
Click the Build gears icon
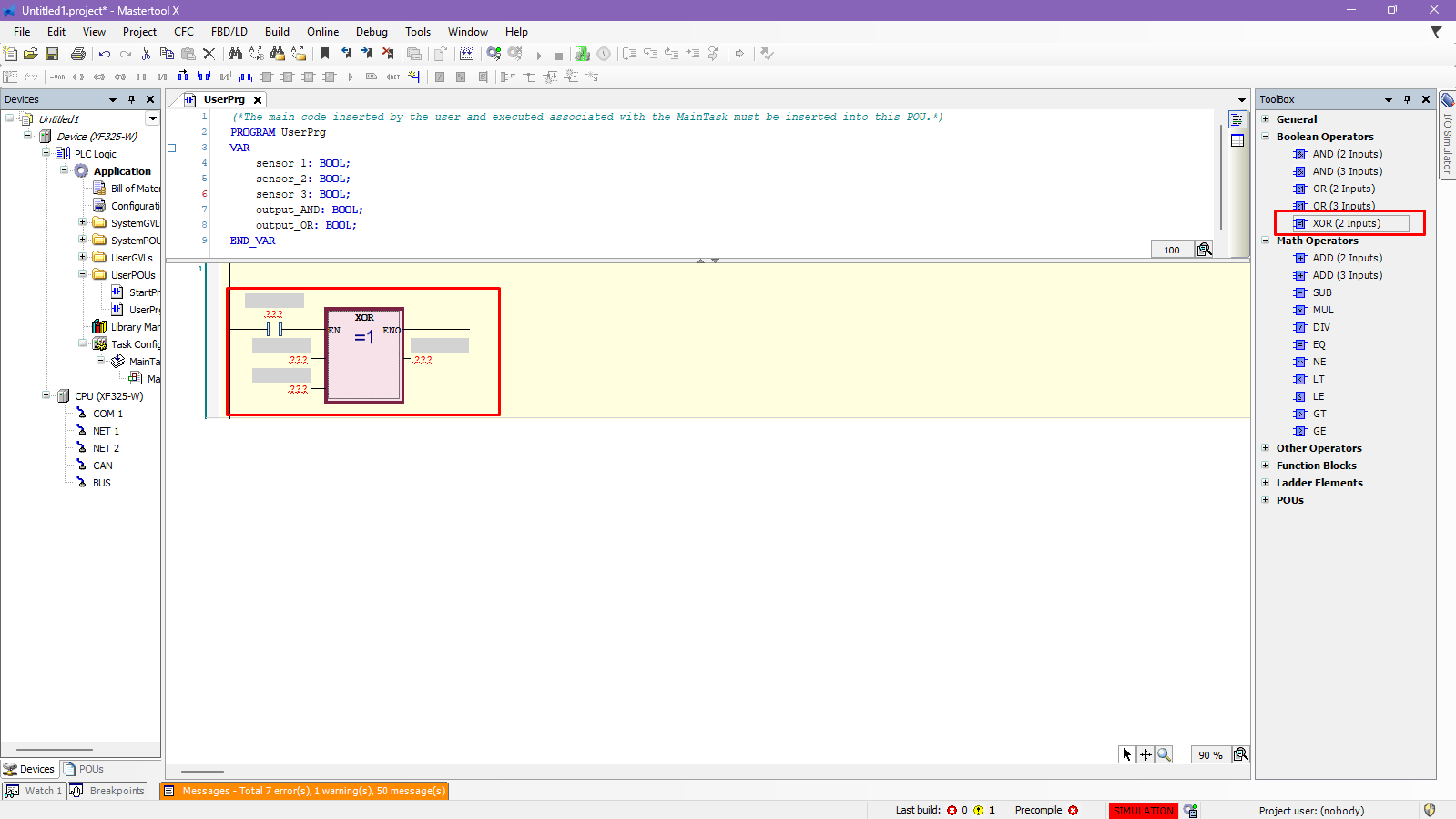(494, 54)
